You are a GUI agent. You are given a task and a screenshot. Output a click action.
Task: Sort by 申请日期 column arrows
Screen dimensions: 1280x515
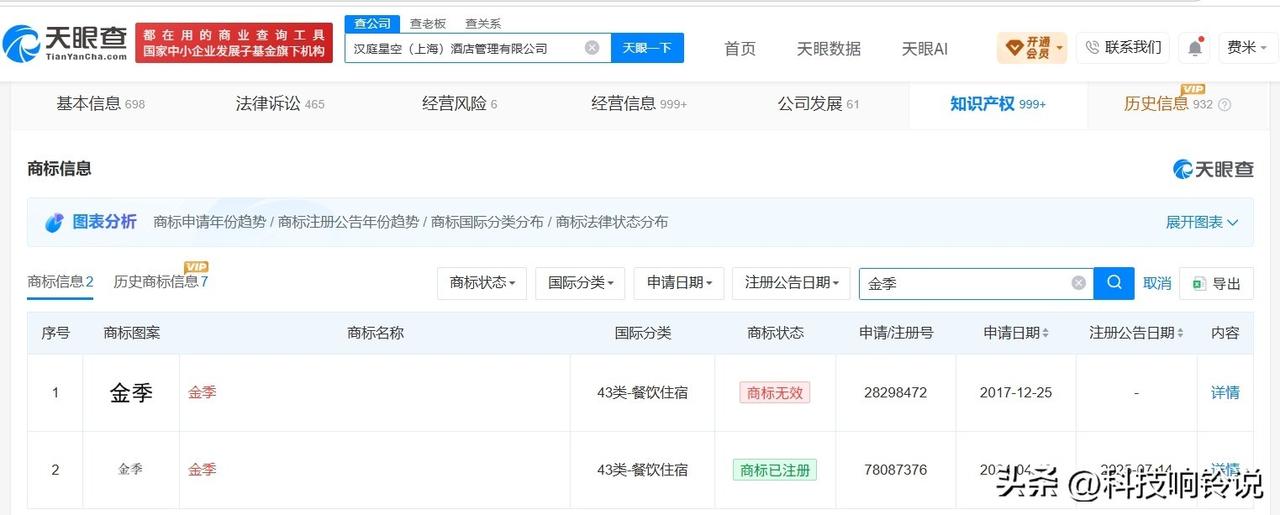click(1045, 333)
